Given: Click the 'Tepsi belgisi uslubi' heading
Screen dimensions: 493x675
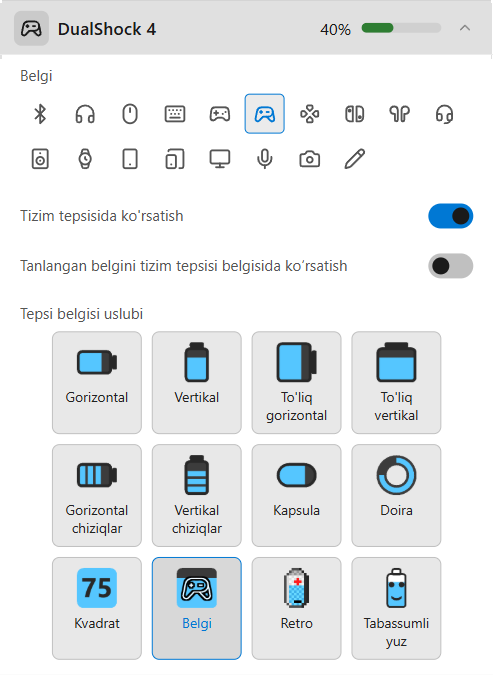Looking at the screenshot, I should coord(81,314).
